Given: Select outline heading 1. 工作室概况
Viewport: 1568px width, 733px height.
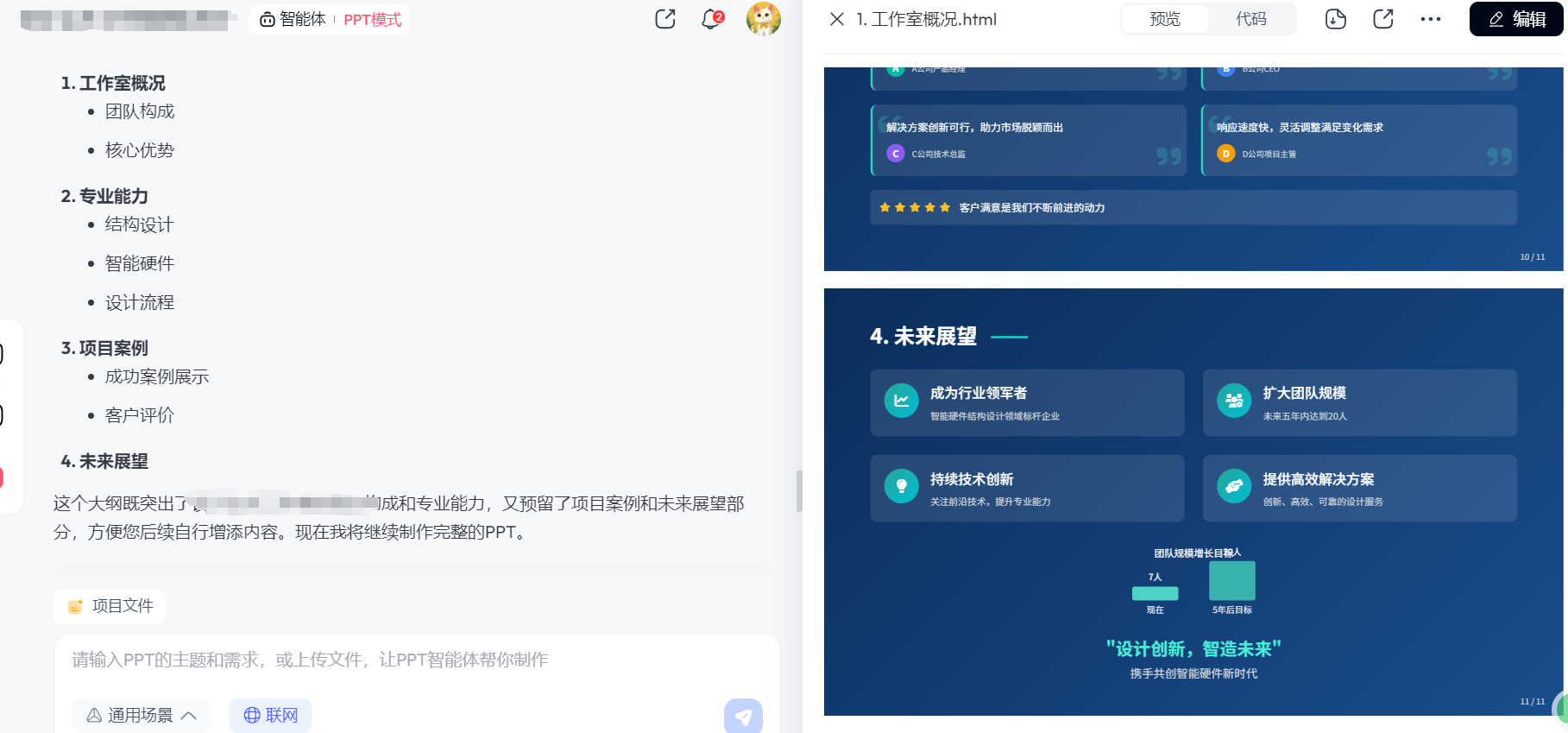Looking at the screenshot, I should 113,83.
